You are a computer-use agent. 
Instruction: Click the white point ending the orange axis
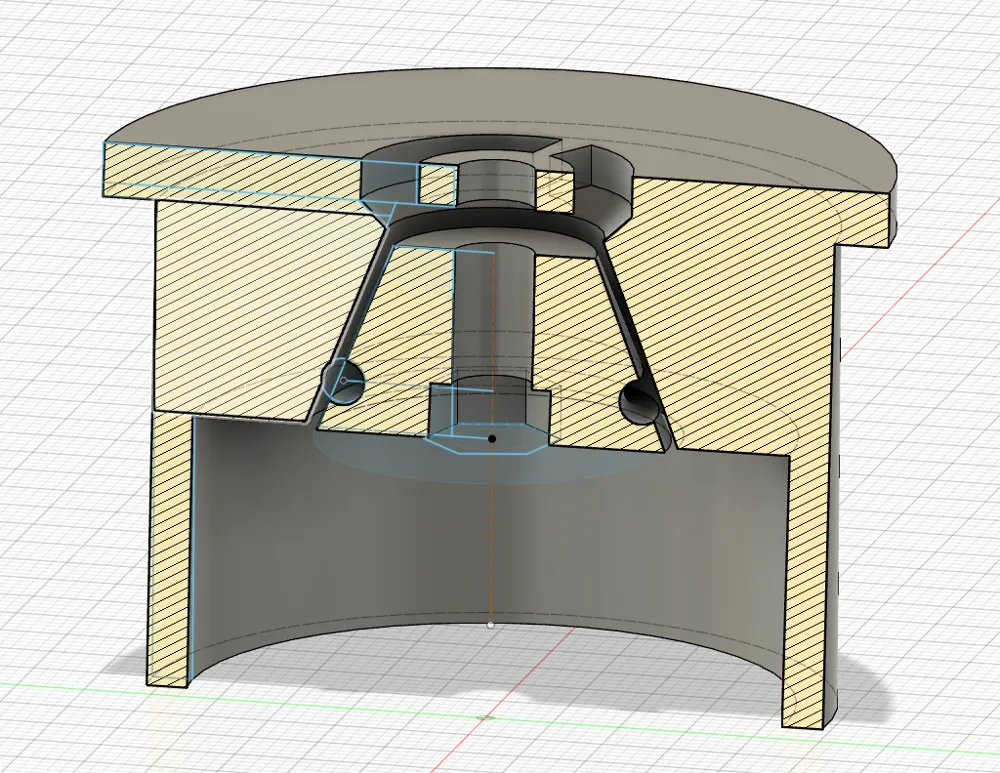tap(490, 625)
